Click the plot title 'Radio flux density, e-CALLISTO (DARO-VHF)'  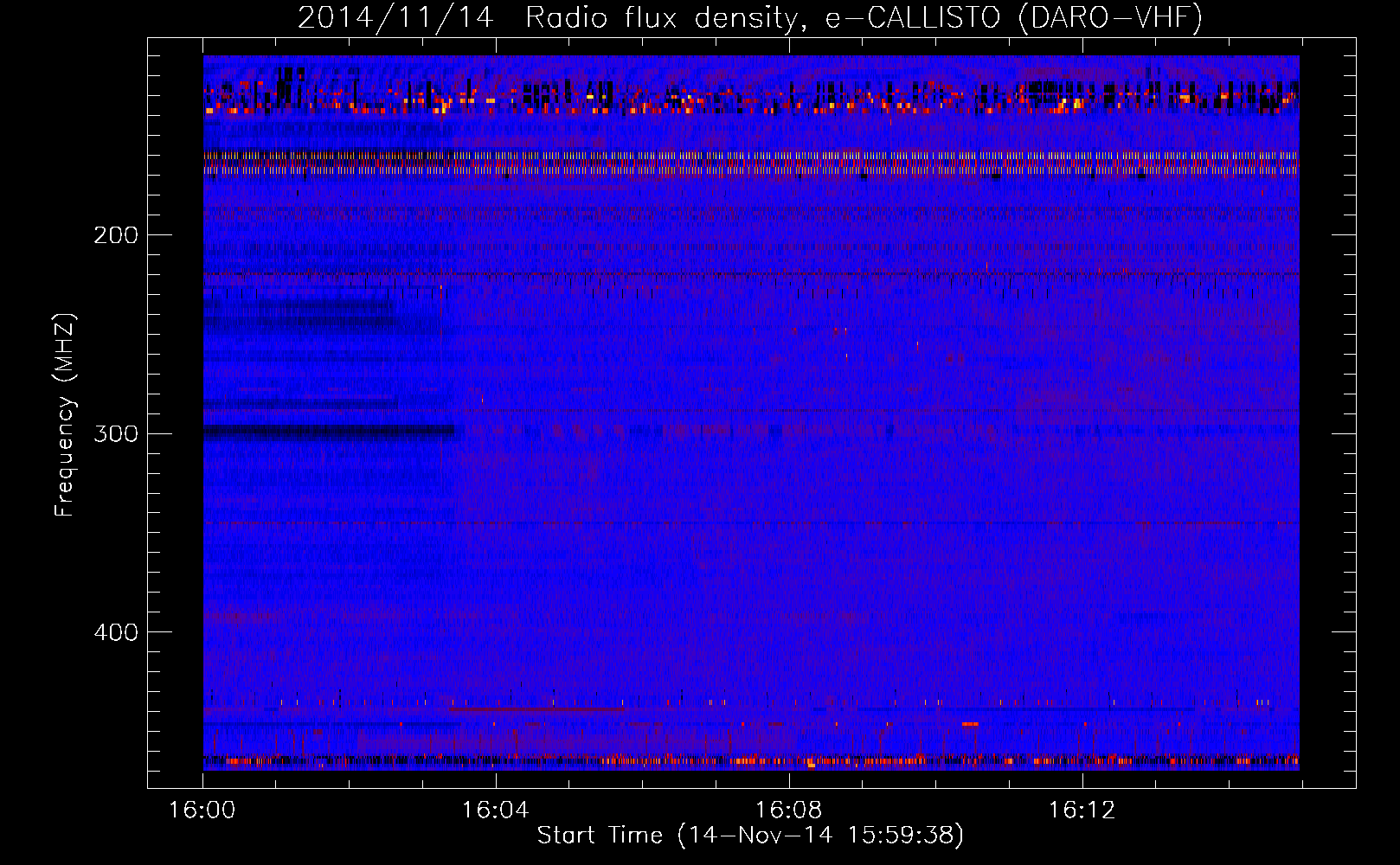point(864,17)
